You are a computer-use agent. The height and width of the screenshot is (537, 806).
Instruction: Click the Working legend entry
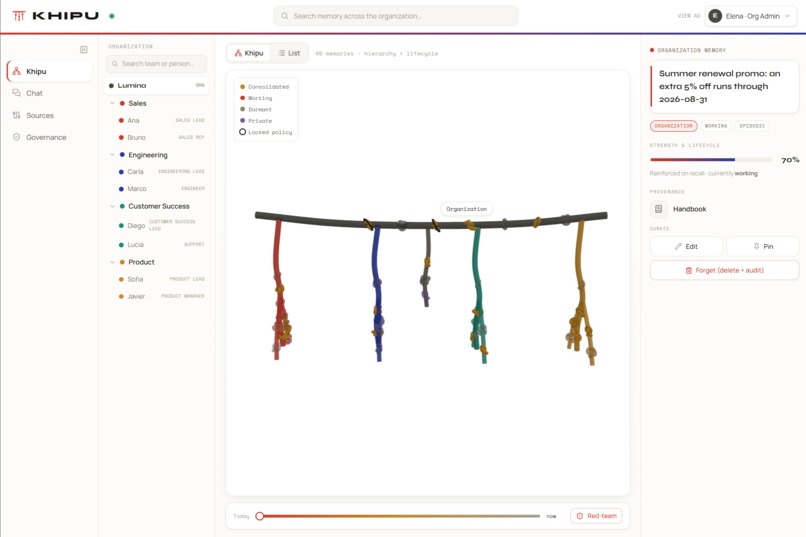[257, 98]
